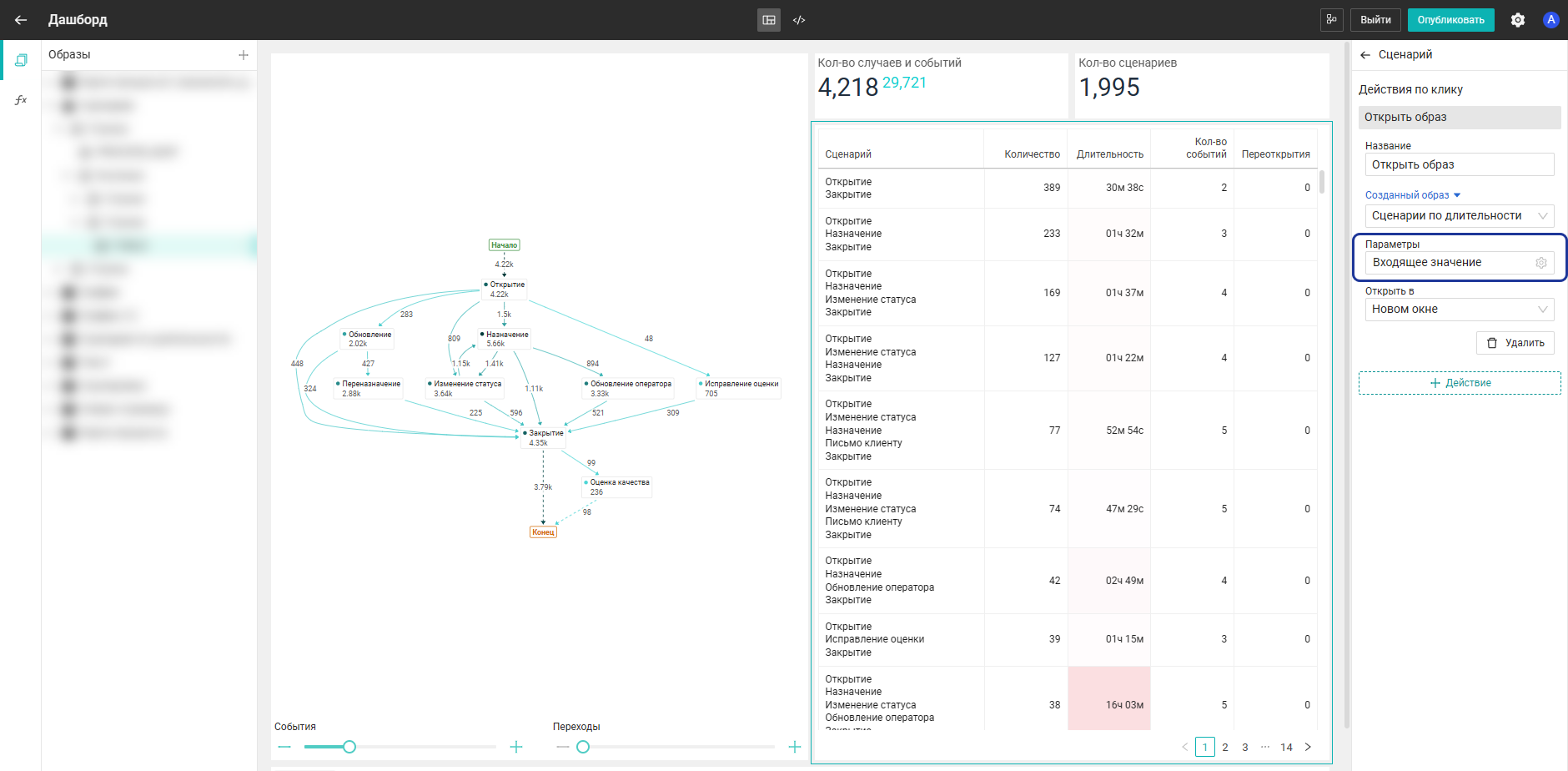The height and width of the screenshot is (771, 1568).
Task: Select the Исправление оценки node
Action: [739, 389]
